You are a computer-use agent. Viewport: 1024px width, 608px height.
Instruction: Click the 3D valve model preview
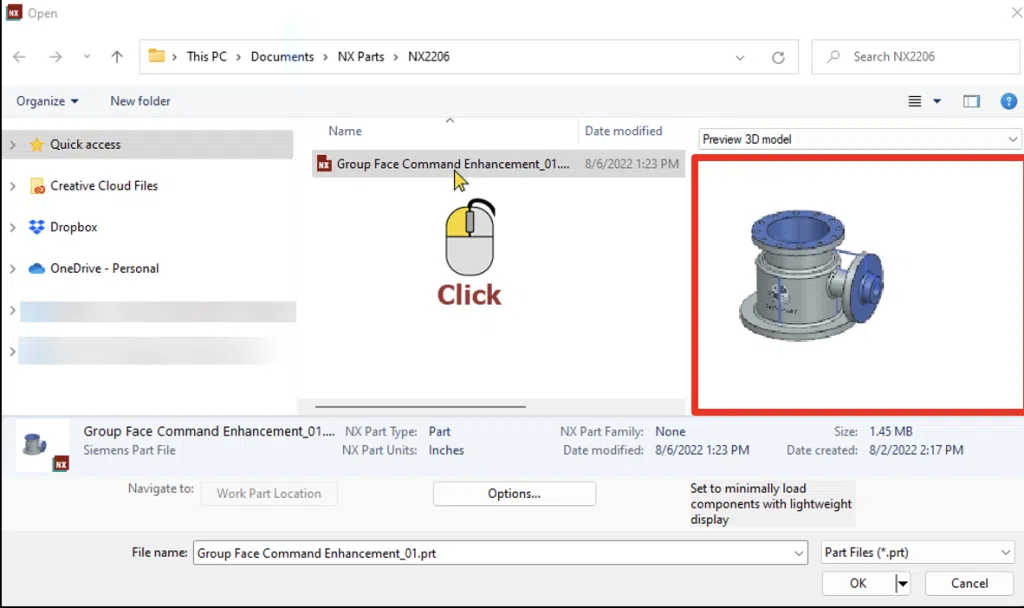(x=811, y=276)
